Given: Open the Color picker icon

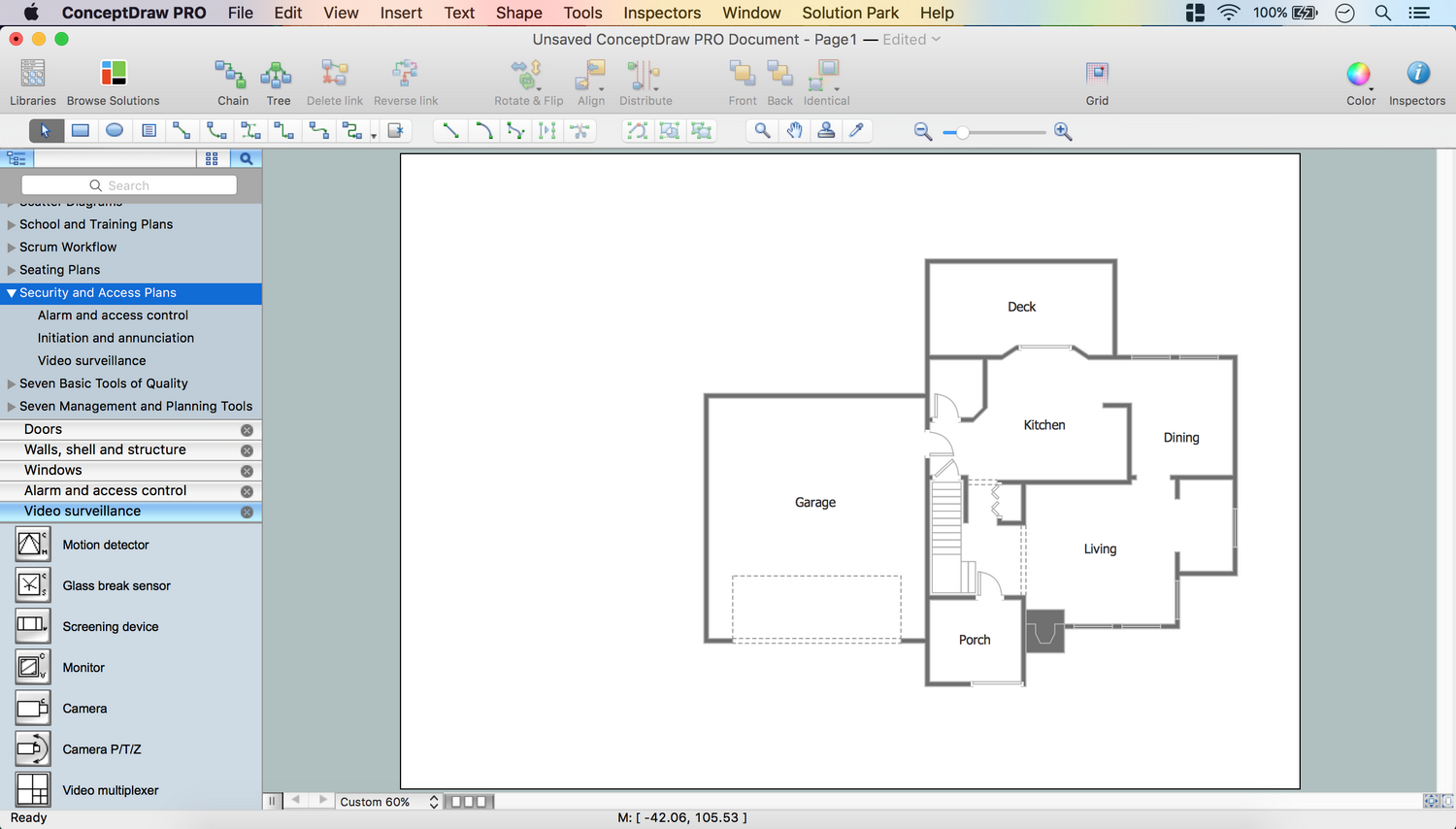Looking at the screenshot, I should 1359,75.
